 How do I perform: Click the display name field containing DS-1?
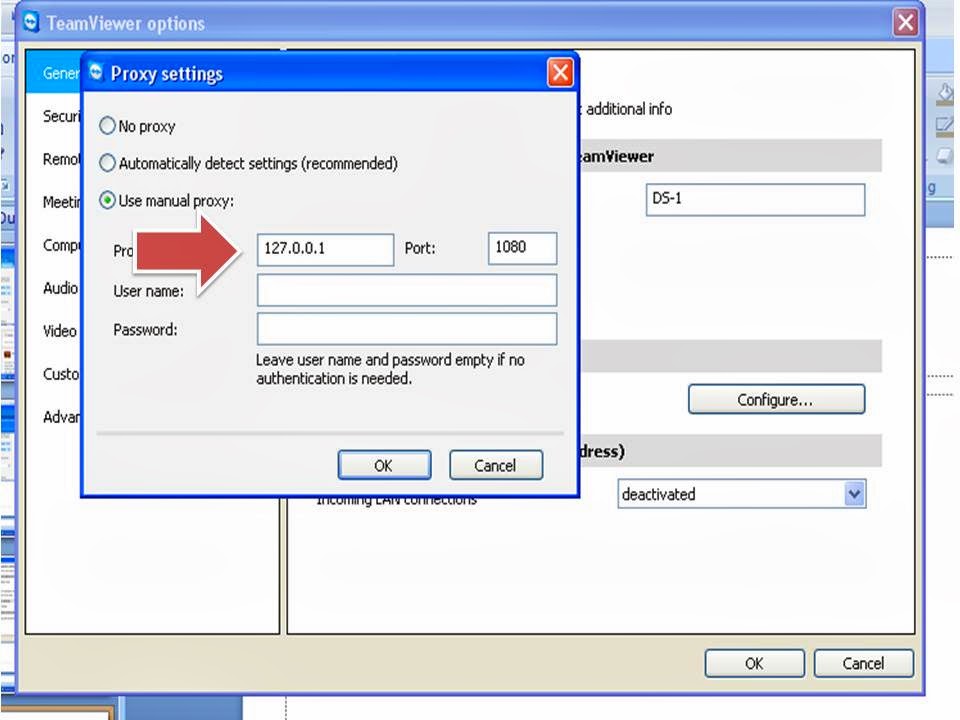point(755,200)
